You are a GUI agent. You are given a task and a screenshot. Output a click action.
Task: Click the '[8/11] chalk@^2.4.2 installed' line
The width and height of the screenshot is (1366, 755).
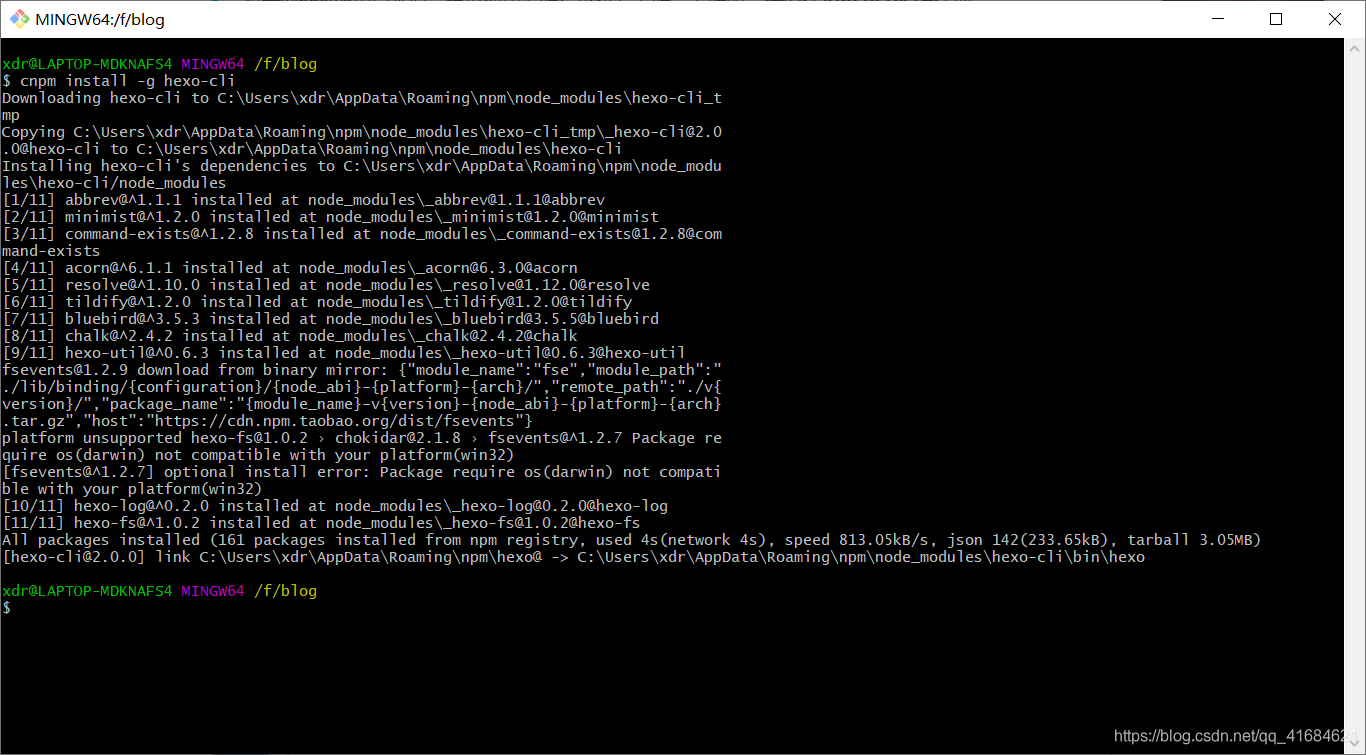(290, 336)
